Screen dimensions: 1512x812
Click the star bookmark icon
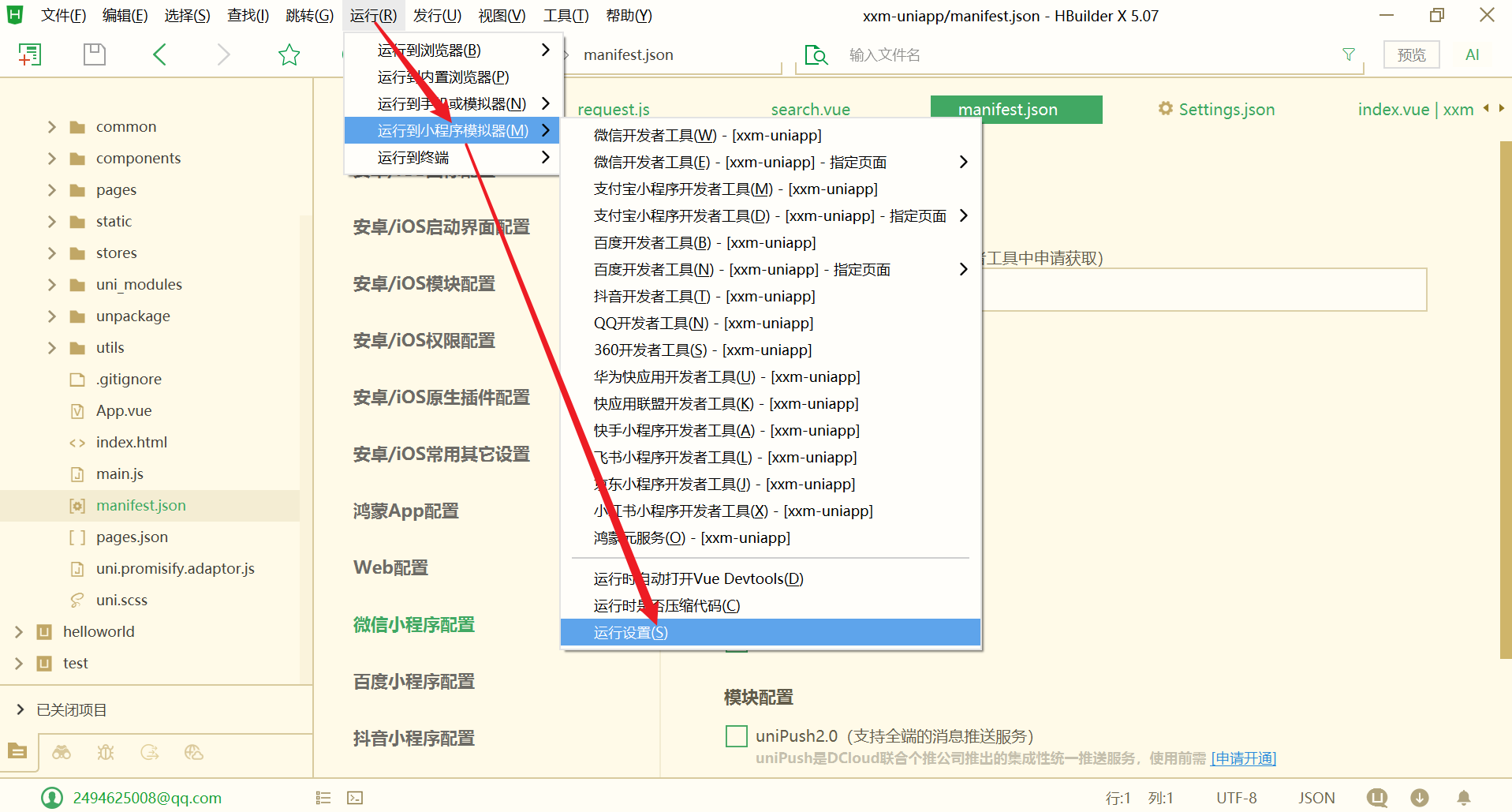pos(289,54)
